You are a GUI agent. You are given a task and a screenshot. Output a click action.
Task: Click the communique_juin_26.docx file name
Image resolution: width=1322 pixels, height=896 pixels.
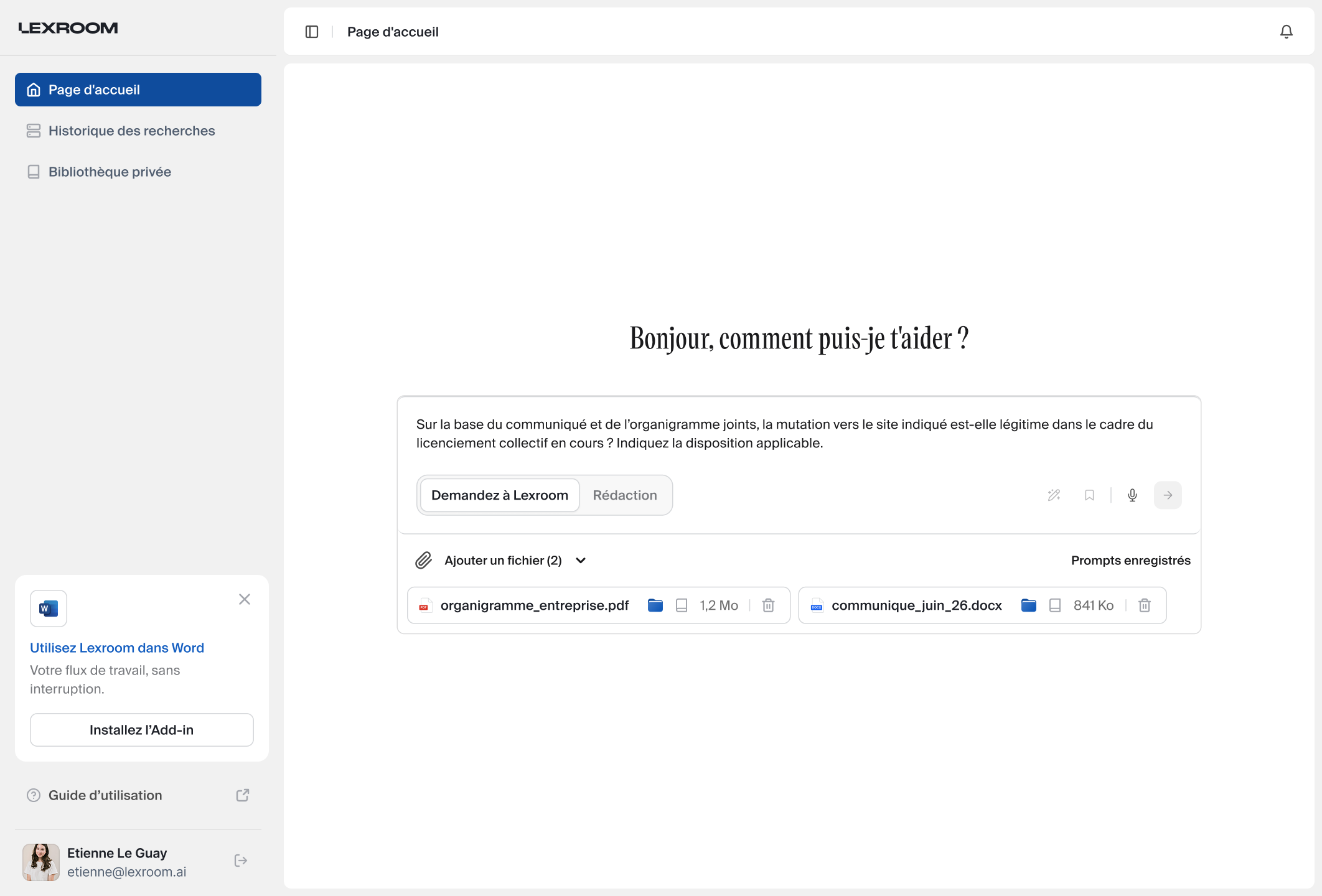pyautogui.click(x=917, y=605)
